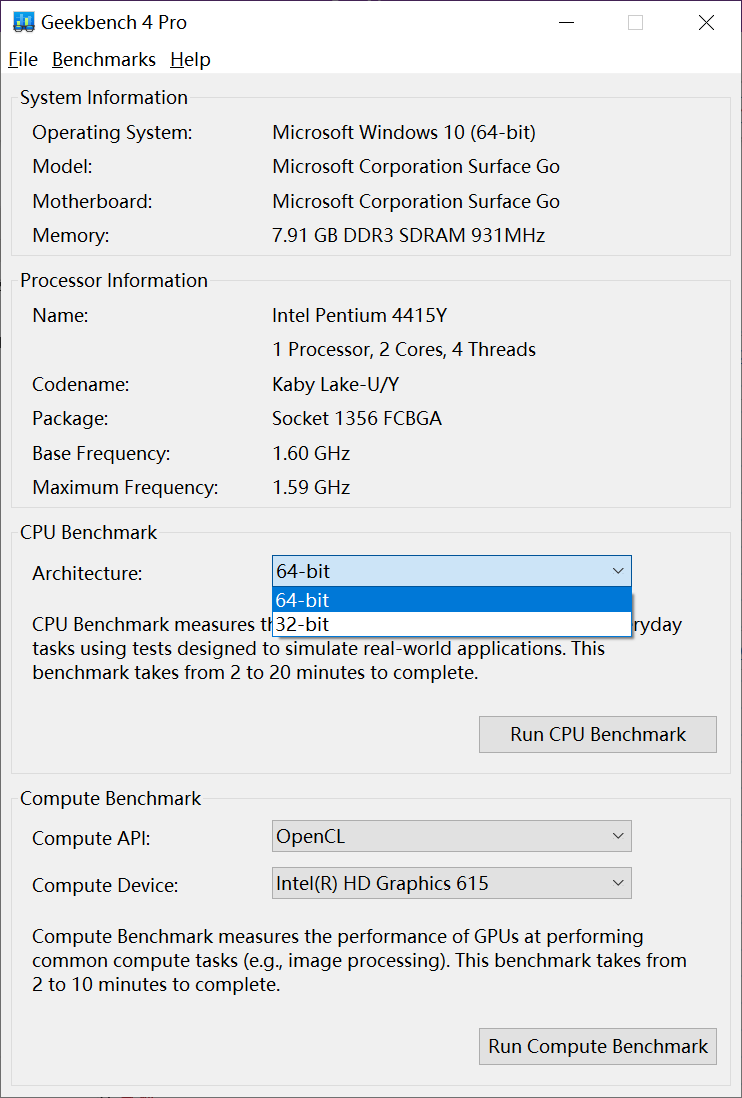This screenshot has height=1098, width=742.
Task: Click the 'CPU Benchmark' group heading
Action: click(88, 533)
